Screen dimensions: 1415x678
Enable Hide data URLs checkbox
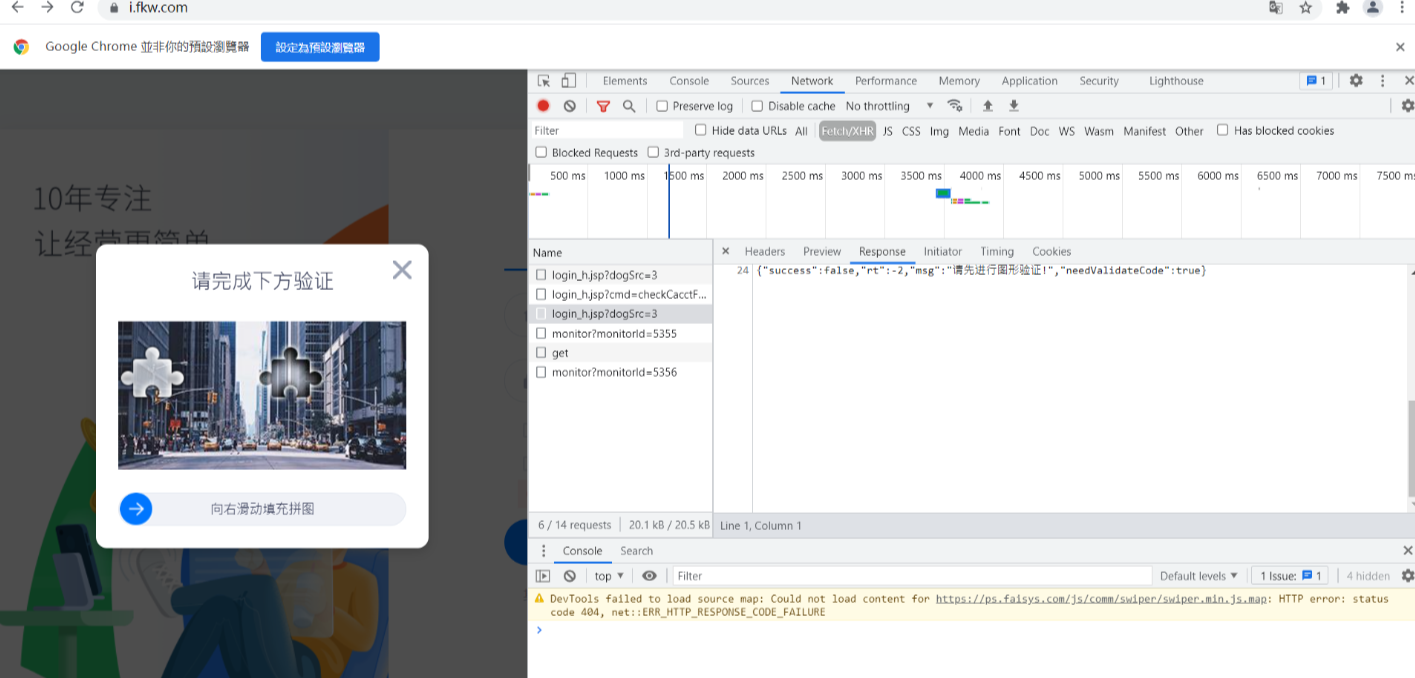701,130
